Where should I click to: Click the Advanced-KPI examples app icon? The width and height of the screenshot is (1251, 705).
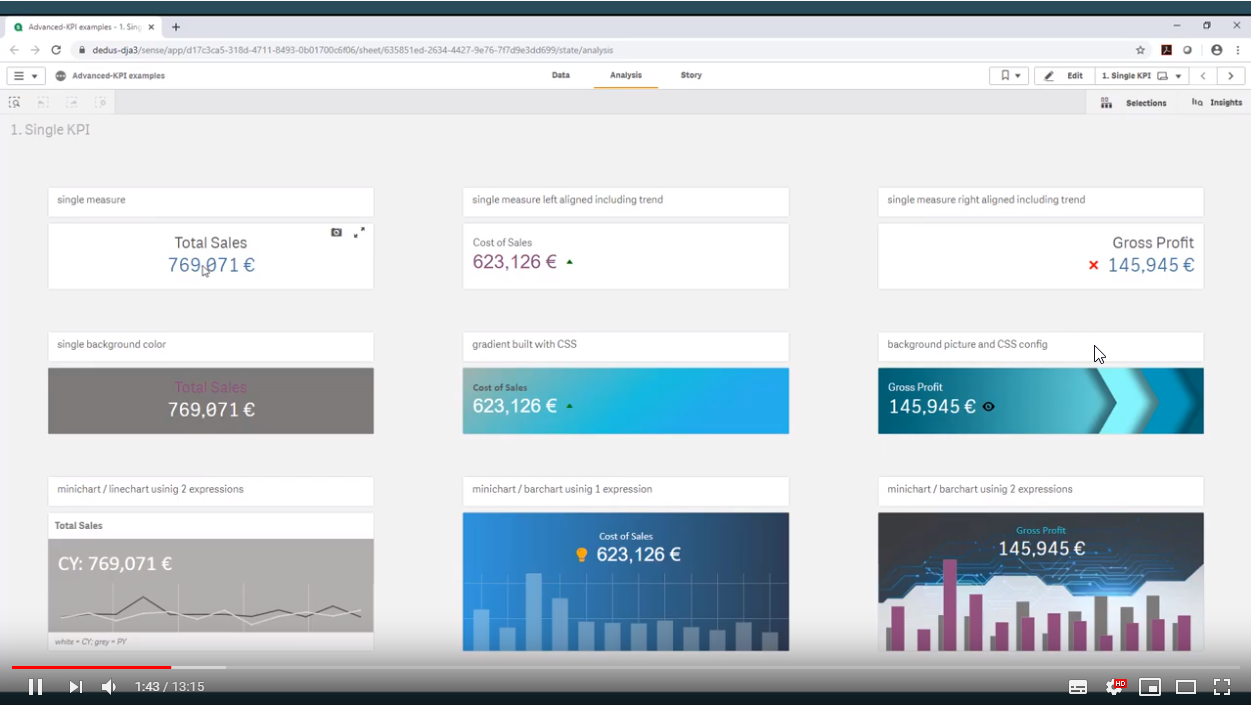click(x=61, y=76)
